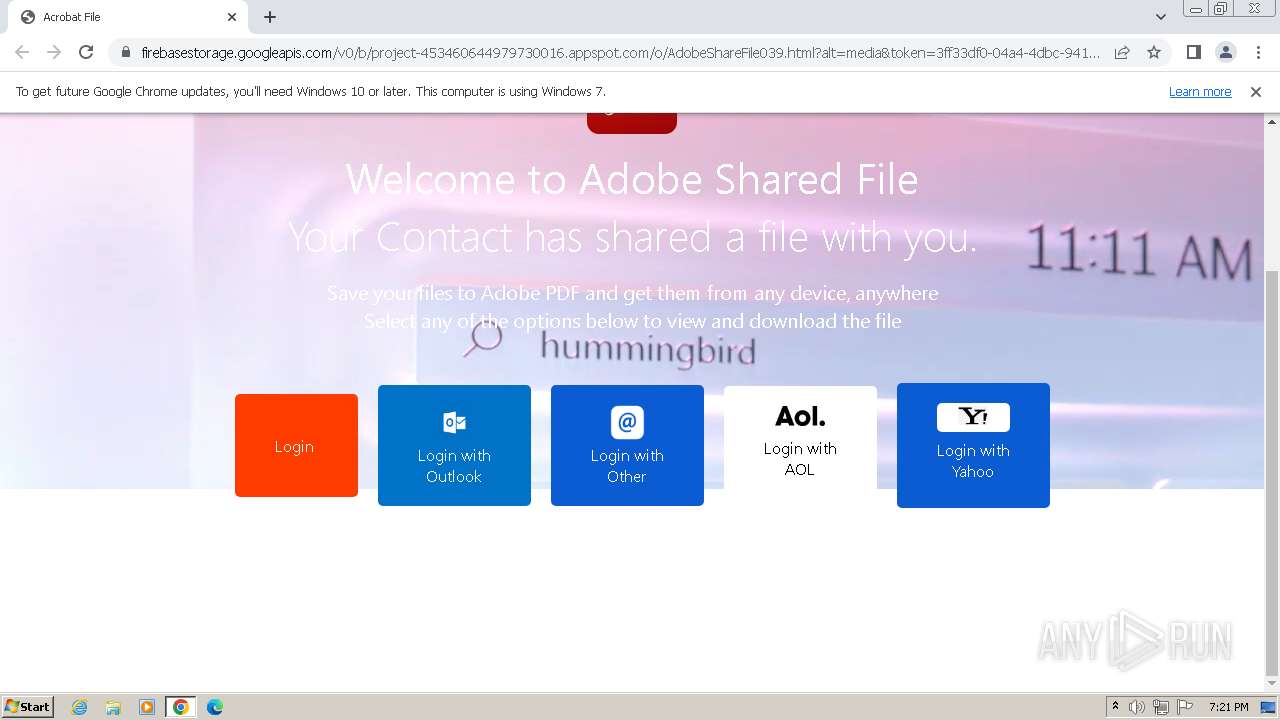Open the Windows Start menu
Viewport: 1280px width, 720px height.
(27, 707)
